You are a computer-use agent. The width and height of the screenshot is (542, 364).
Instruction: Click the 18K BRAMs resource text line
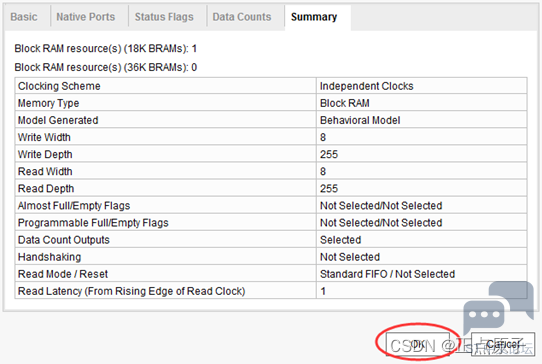pos(106,48)
